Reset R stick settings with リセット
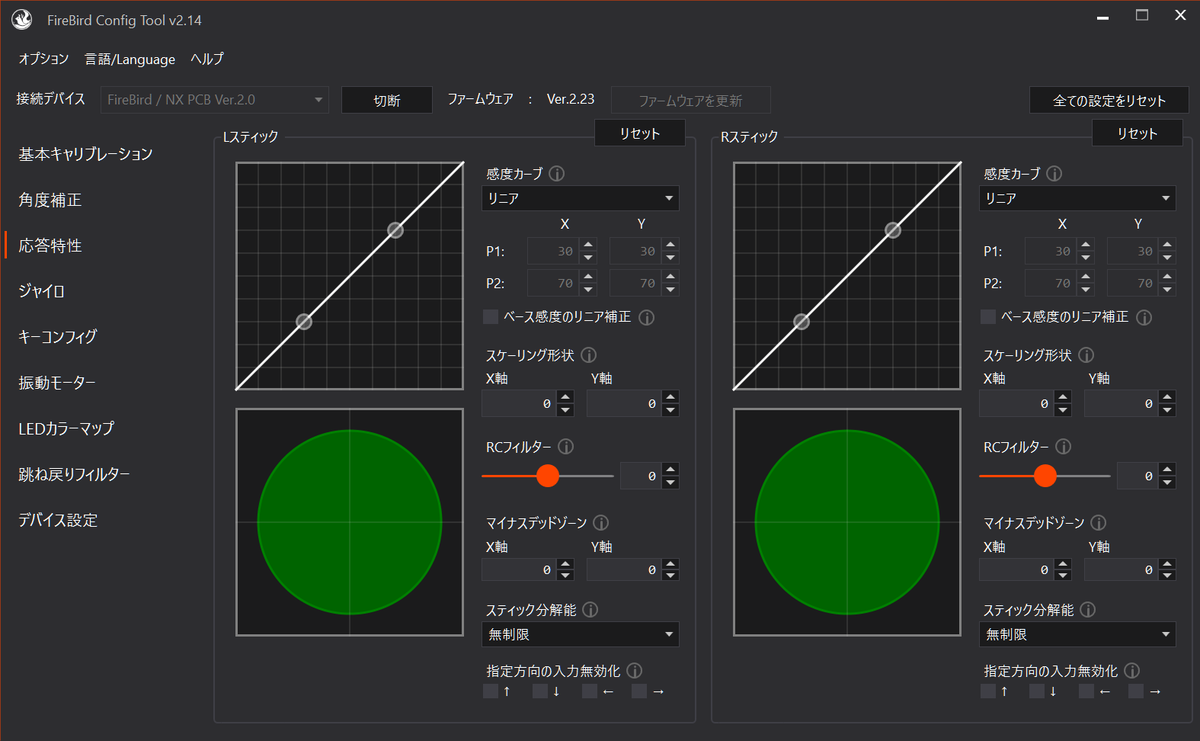This screenshot has height=741, width=1200. click(x=1137, y=133)
